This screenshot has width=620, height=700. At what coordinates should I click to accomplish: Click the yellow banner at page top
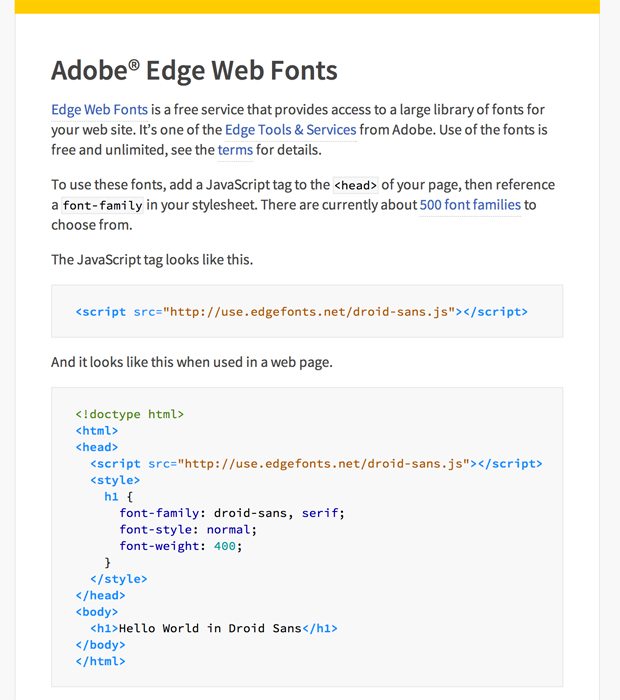[x=307, y=7]
